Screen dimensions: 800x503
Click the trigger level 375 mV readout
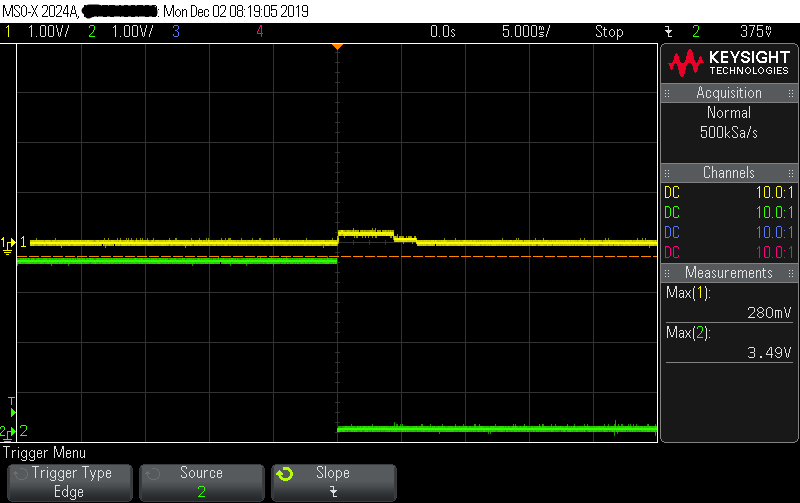756,32
